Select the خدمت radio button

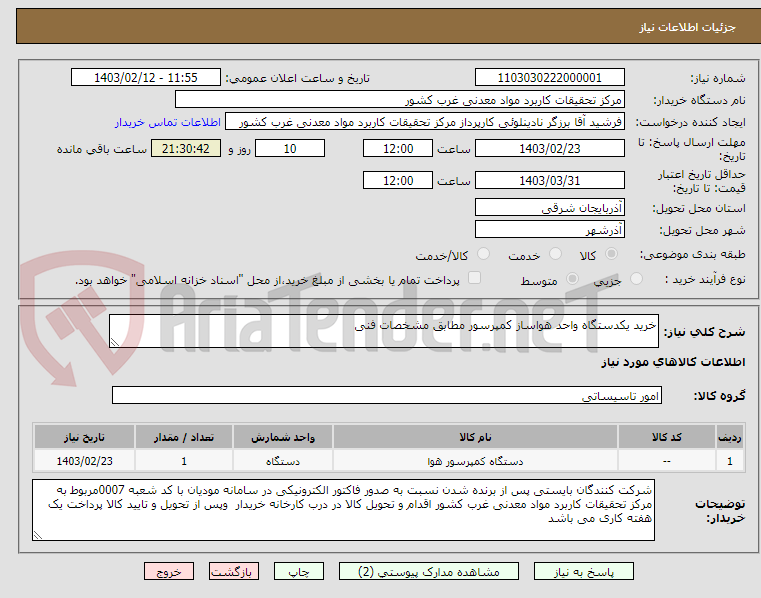point(555,254)
